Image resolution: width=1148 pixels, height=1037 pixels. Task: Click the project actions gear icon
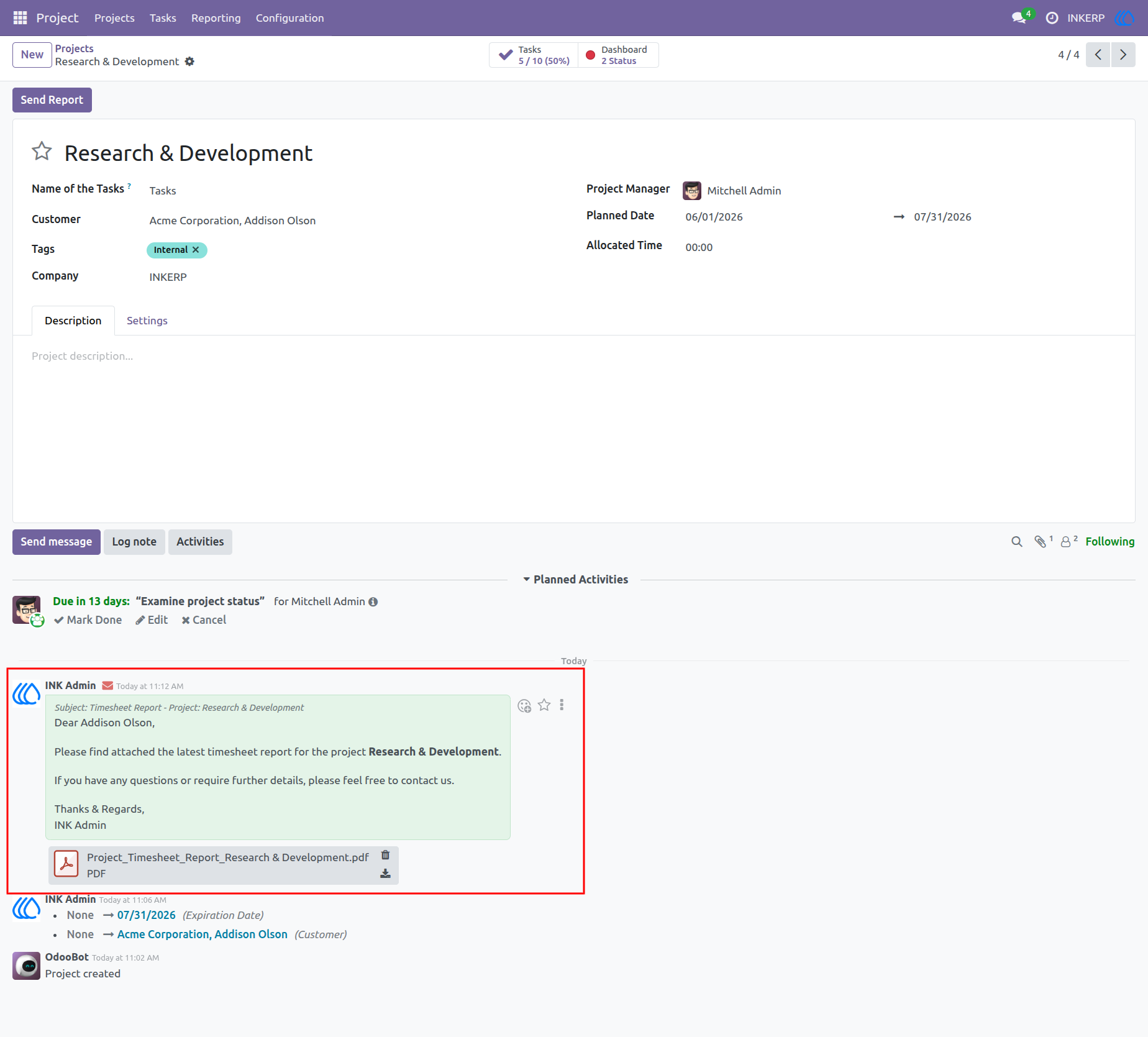coord(189,62)
